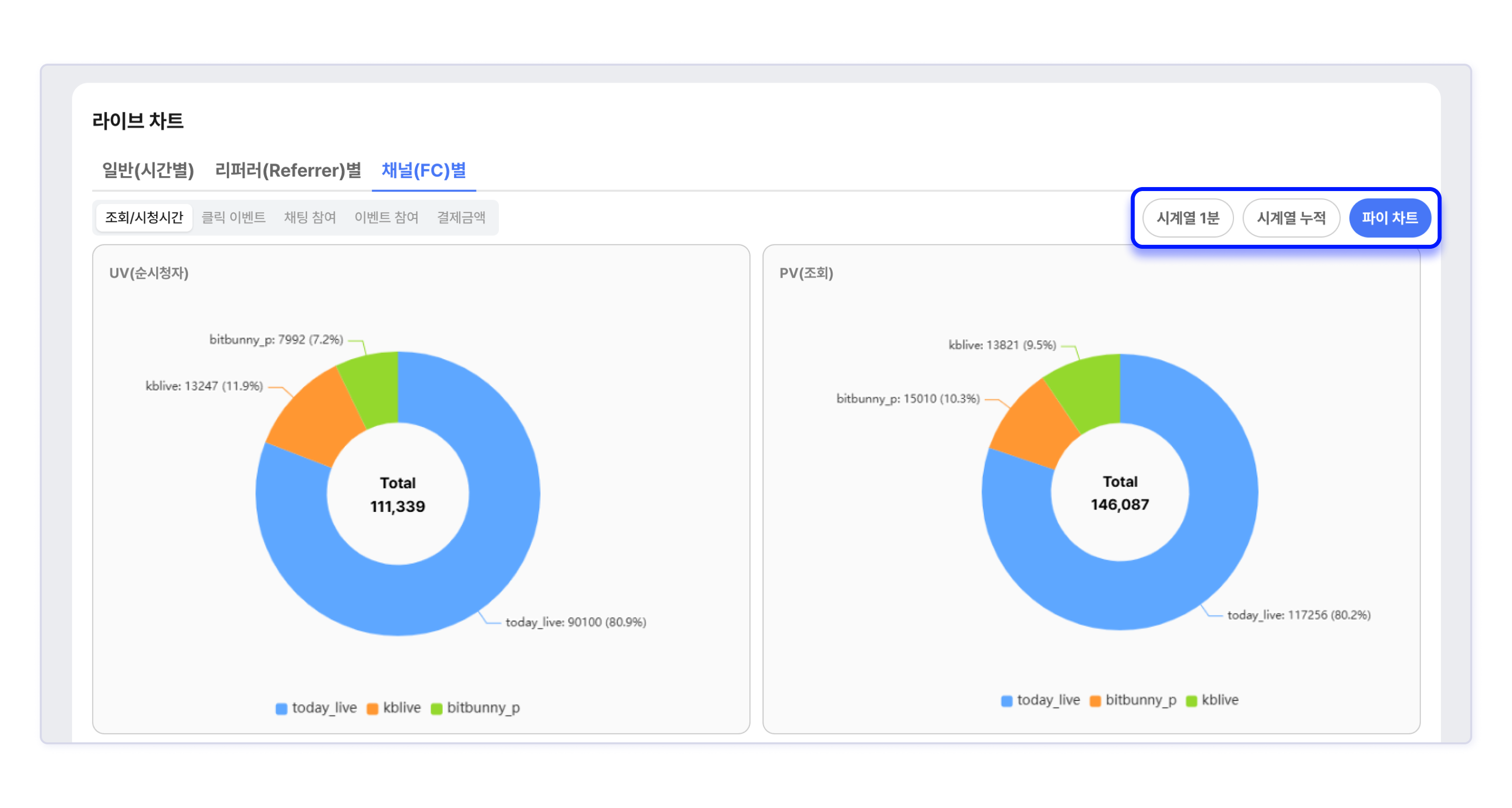
Task: Choose 시계열 누적 chart mode
Action: (1291, 218)
